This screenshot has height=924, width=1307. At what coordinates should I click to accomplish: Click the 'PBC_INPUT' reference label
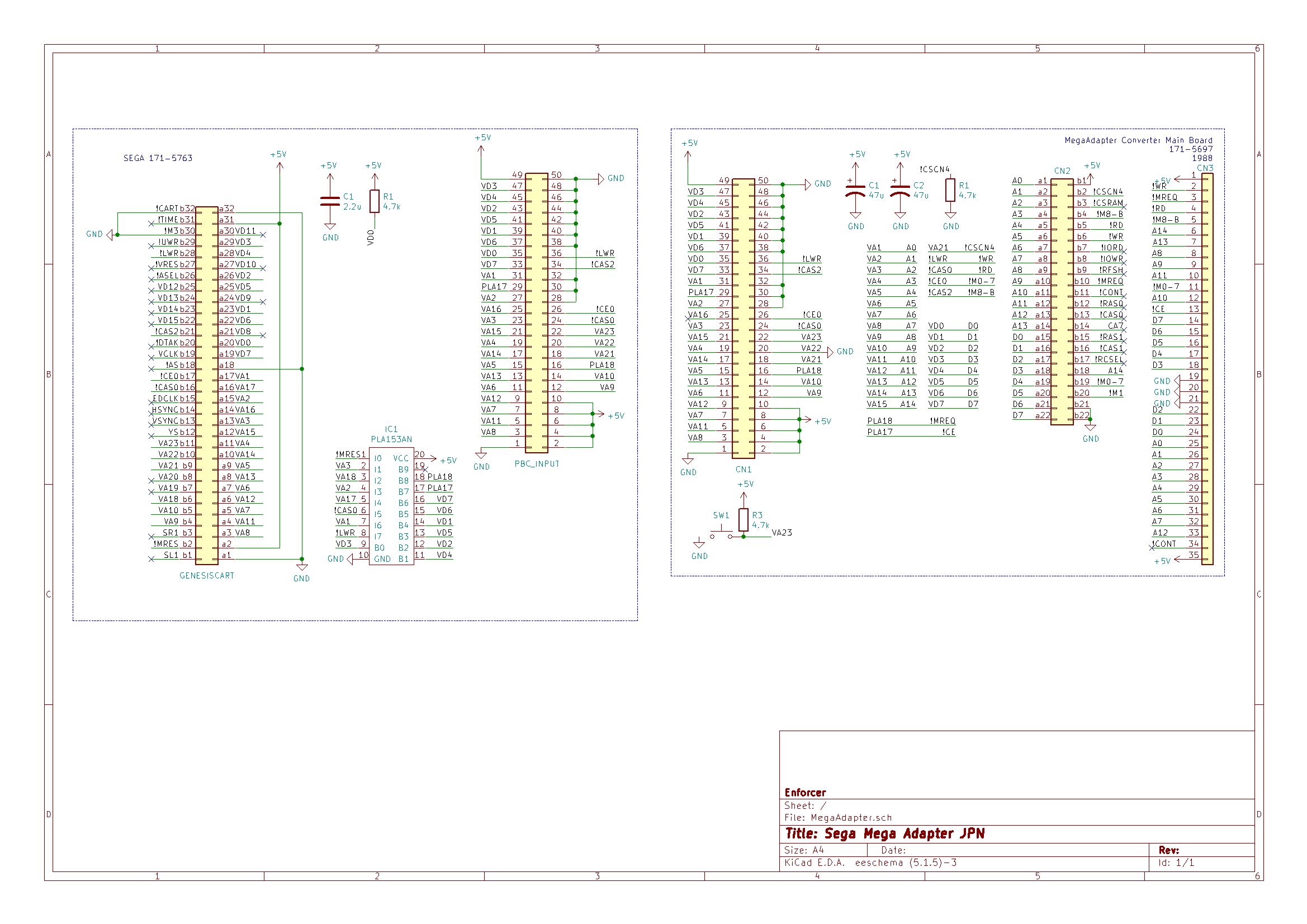(537, 464)
